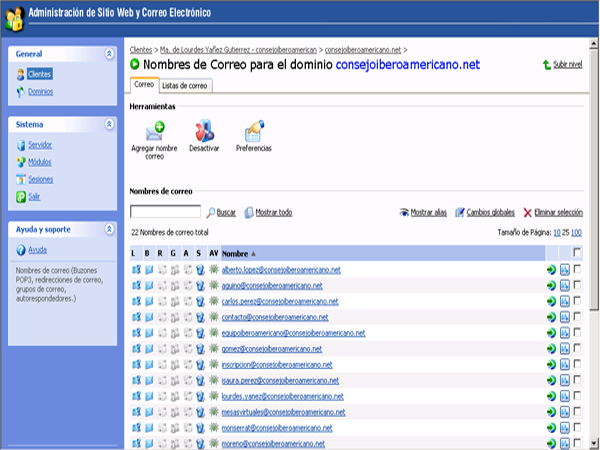
Task: Click the mail name search field
Action: [165, 212]
